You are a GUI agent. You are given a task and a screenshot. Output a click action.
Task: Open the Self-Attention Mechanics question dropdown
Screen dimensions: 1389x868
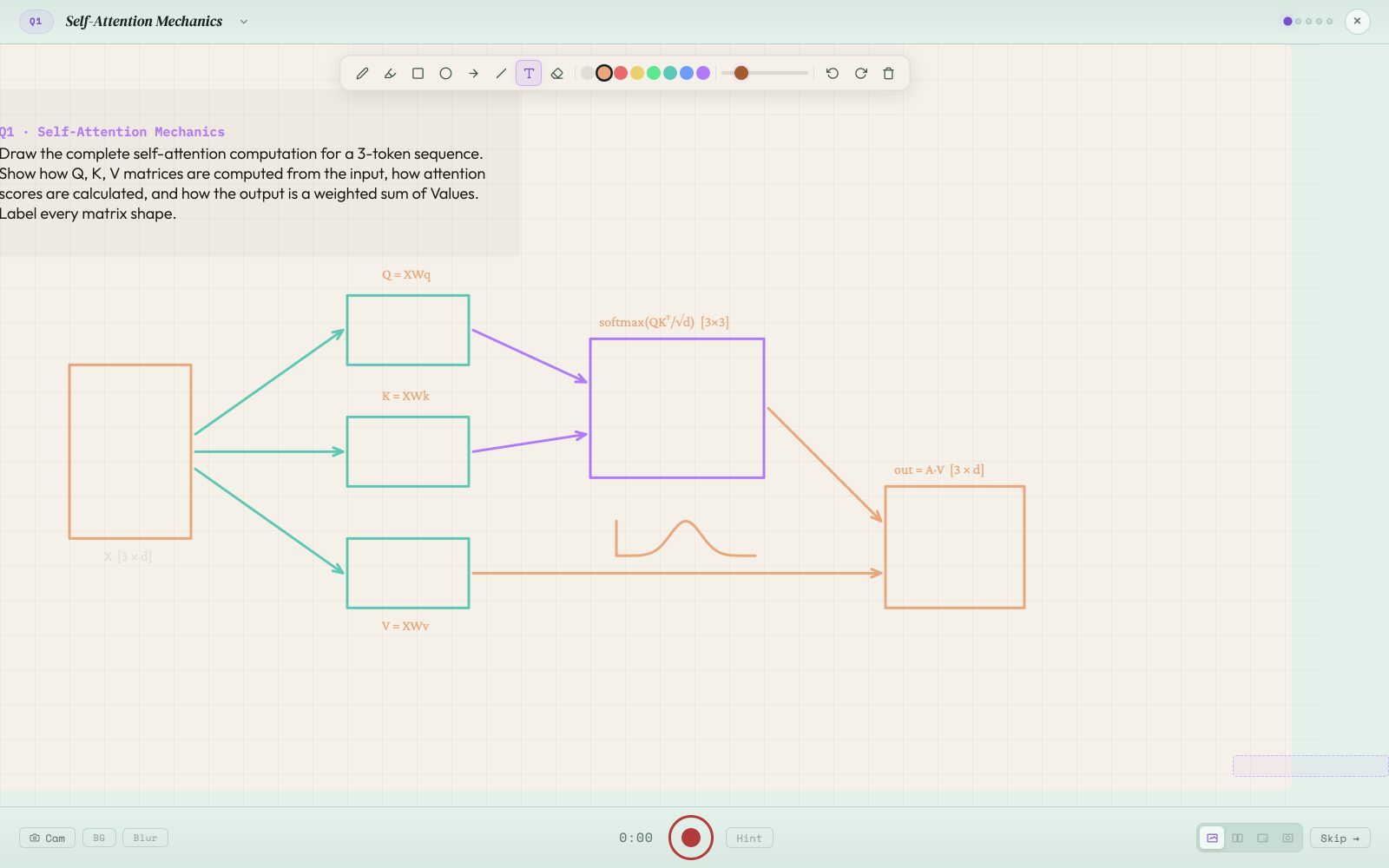[244, 22]
